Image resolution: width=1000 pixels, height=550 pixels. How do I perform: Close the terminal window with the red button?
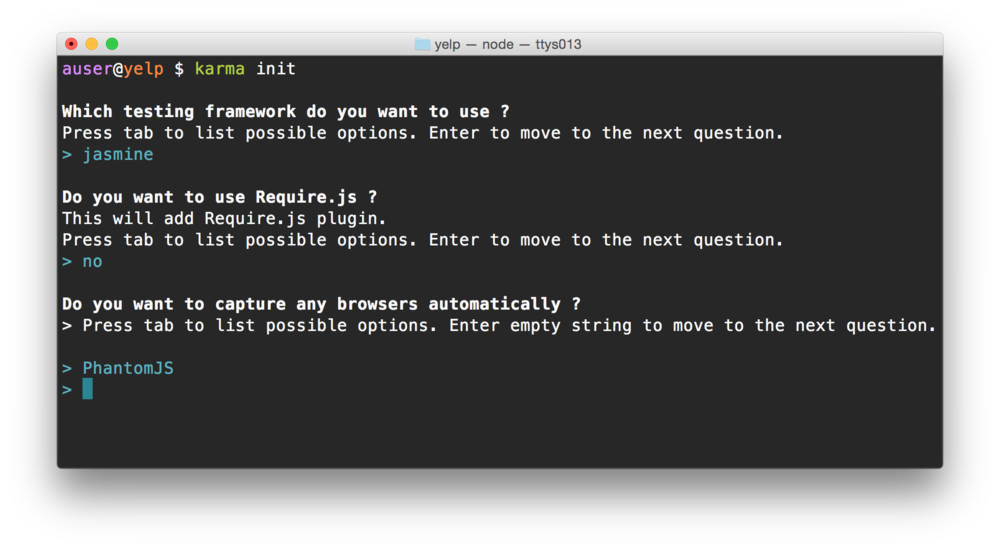pos(71,44)
